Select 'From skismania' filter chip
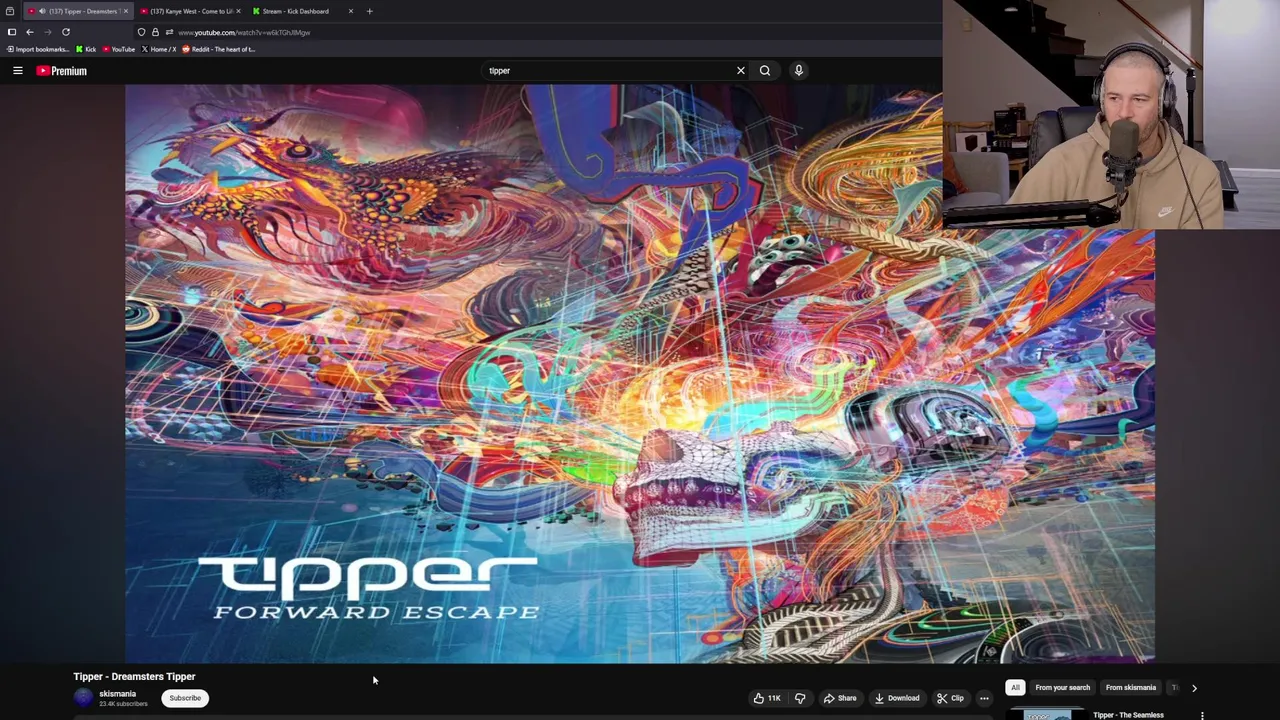Viewport: 1280px width, 720px height. (x=1131, y=688)
